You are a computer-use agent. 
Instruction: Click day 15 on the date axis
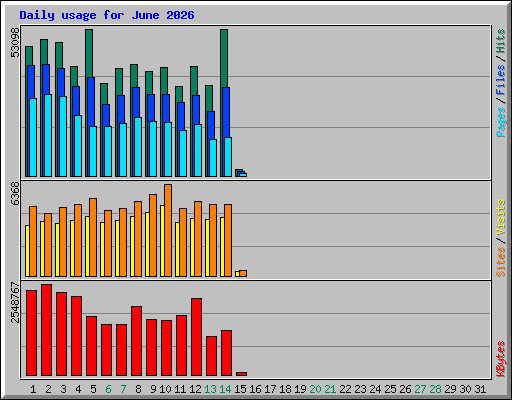pos(240,389)
